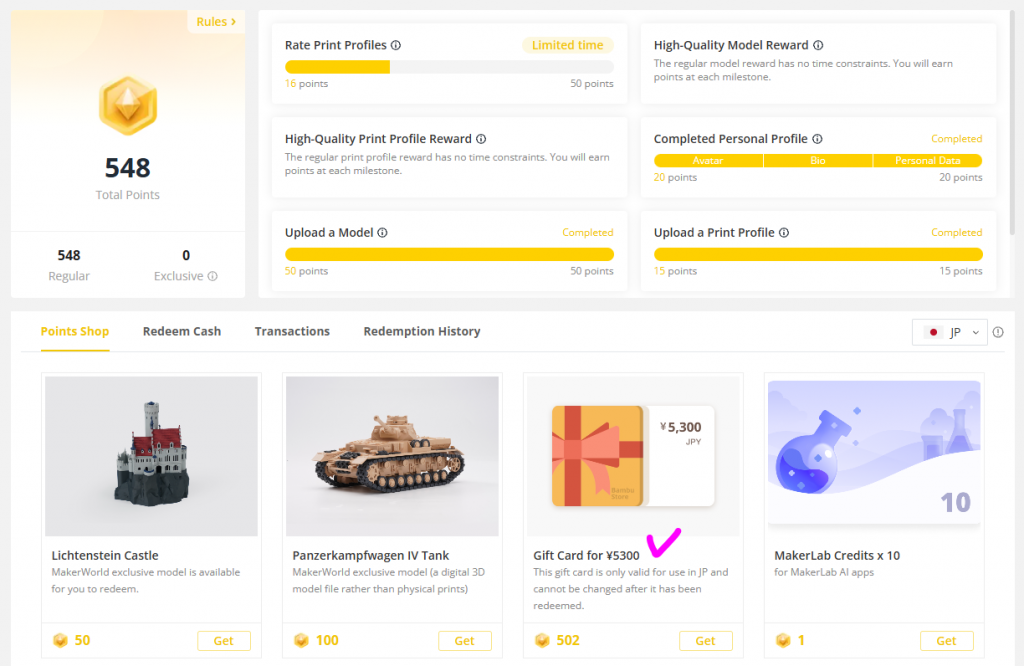Click the gold hexagon points badge
This screenshot has width=1024, height=666.
(127, 106)
